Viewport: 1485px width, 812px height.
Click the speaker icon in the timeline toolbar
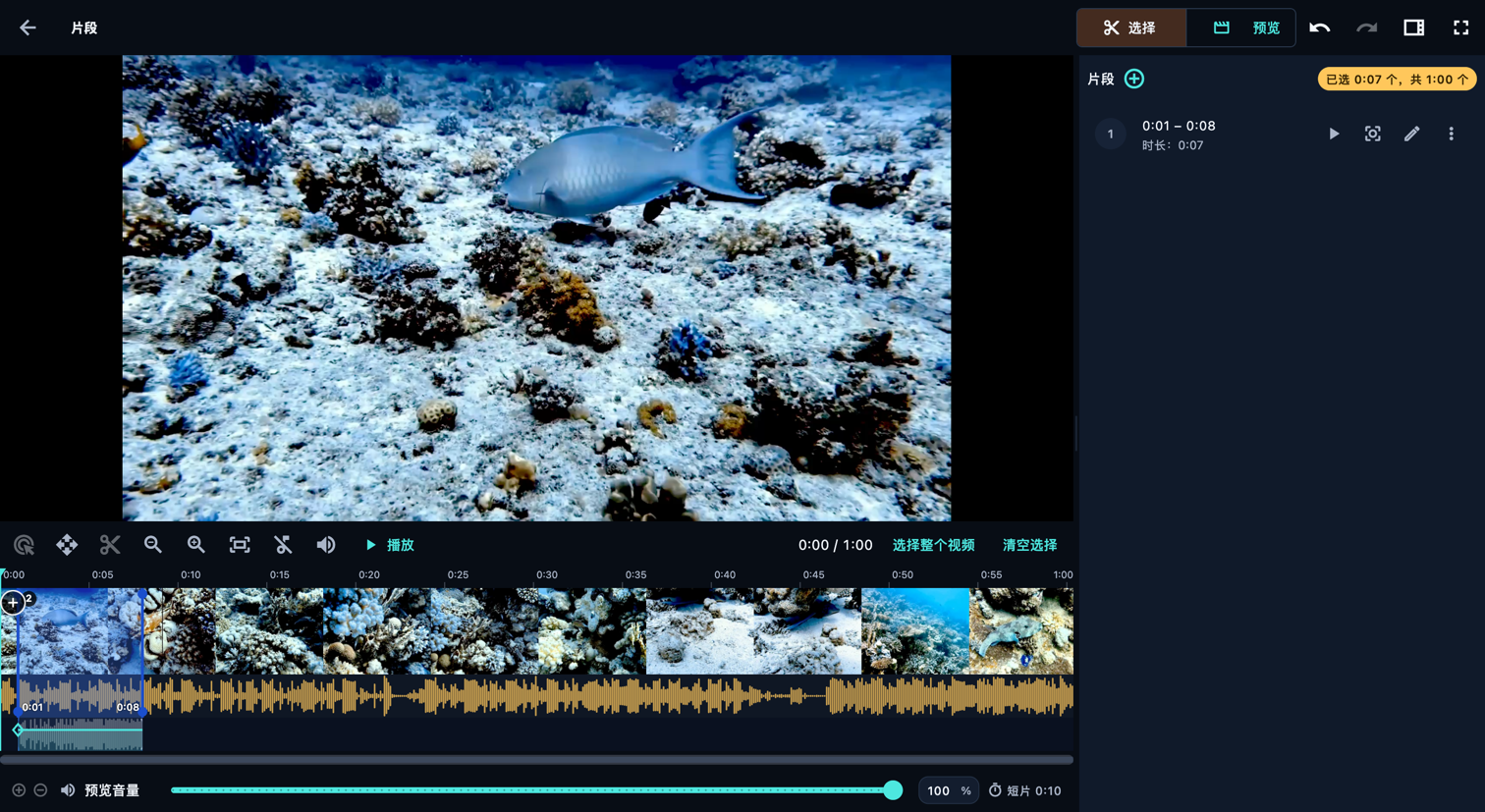(x=326, y=545)
